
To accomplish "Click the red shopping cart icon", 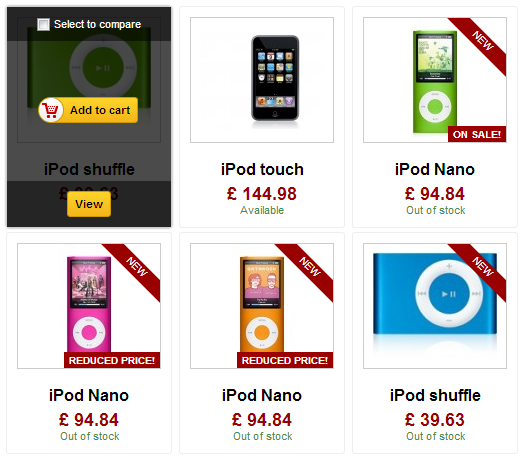I will 50,110.
